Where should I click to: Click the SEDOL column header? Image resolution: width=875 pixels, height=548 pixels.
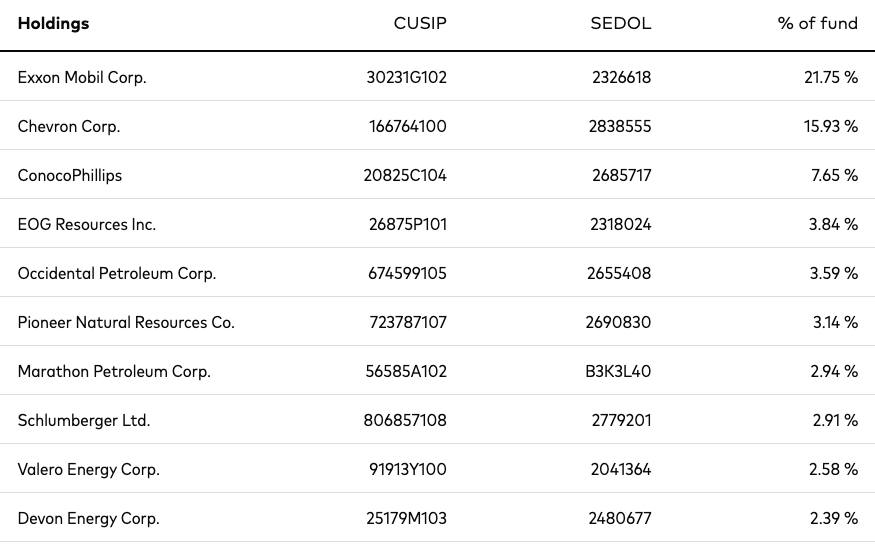[x=621, y=23]
